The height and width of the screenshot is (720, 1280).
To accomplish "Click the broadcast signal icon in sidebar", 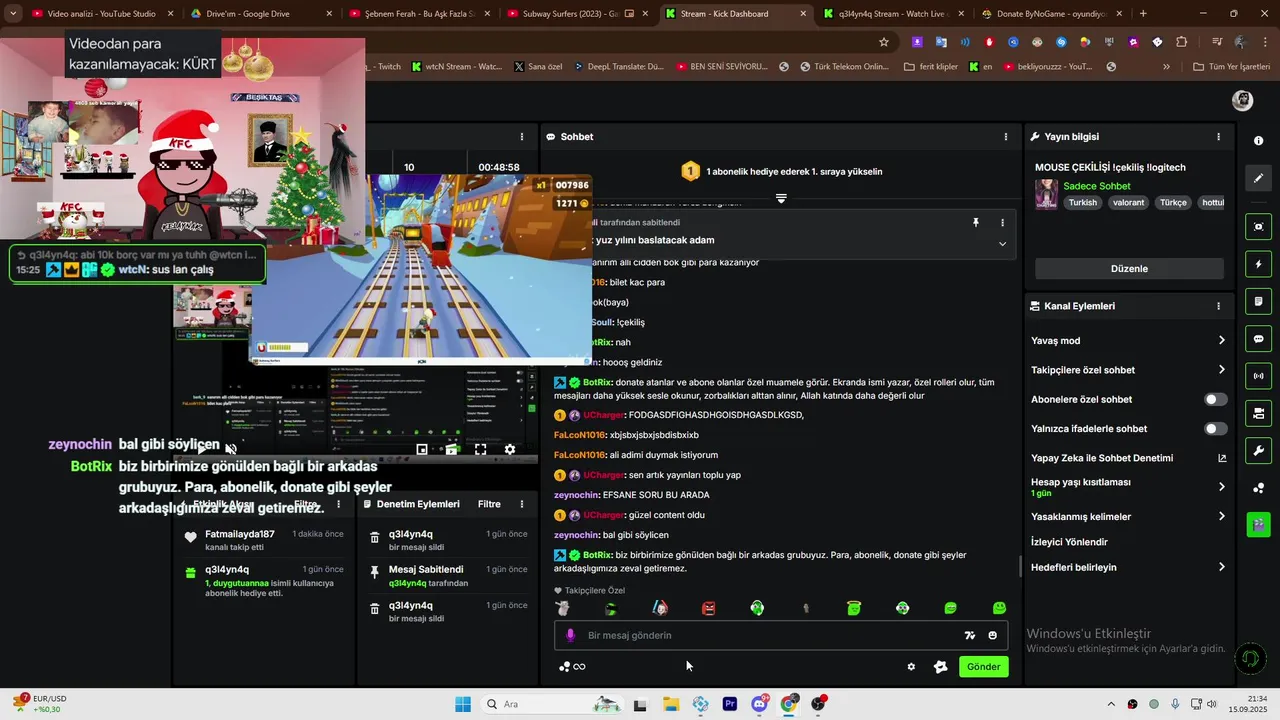I will click(1259, 376).
